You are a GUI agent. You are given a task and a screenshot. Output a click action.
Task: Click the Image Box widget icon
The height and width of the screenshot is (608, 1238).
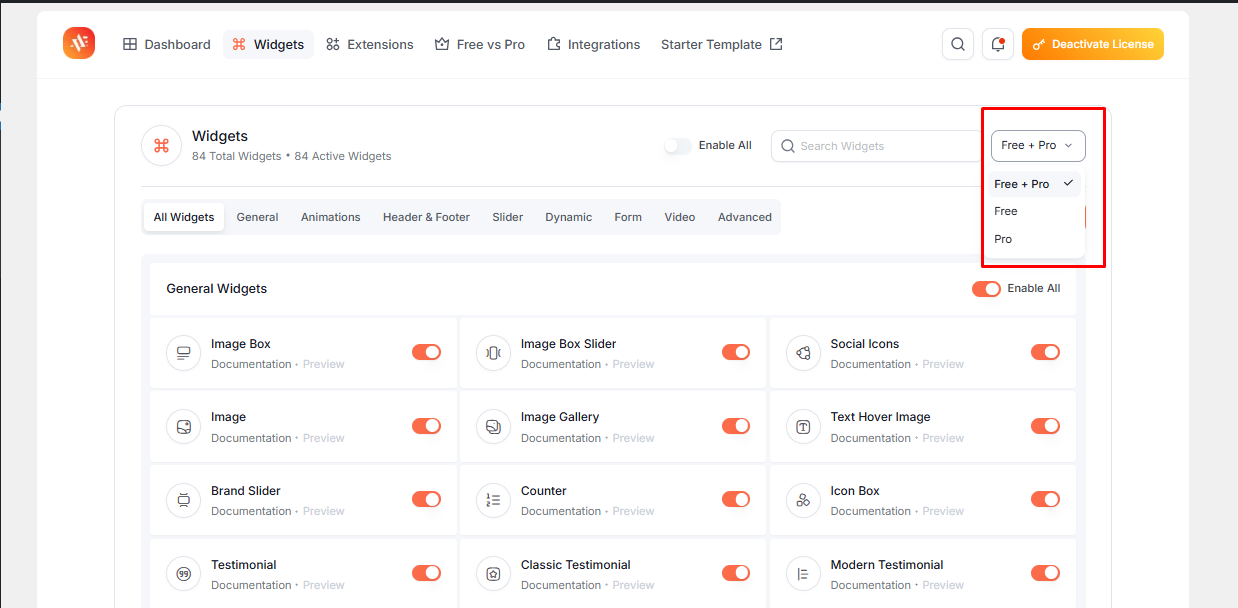click(183, 353)
